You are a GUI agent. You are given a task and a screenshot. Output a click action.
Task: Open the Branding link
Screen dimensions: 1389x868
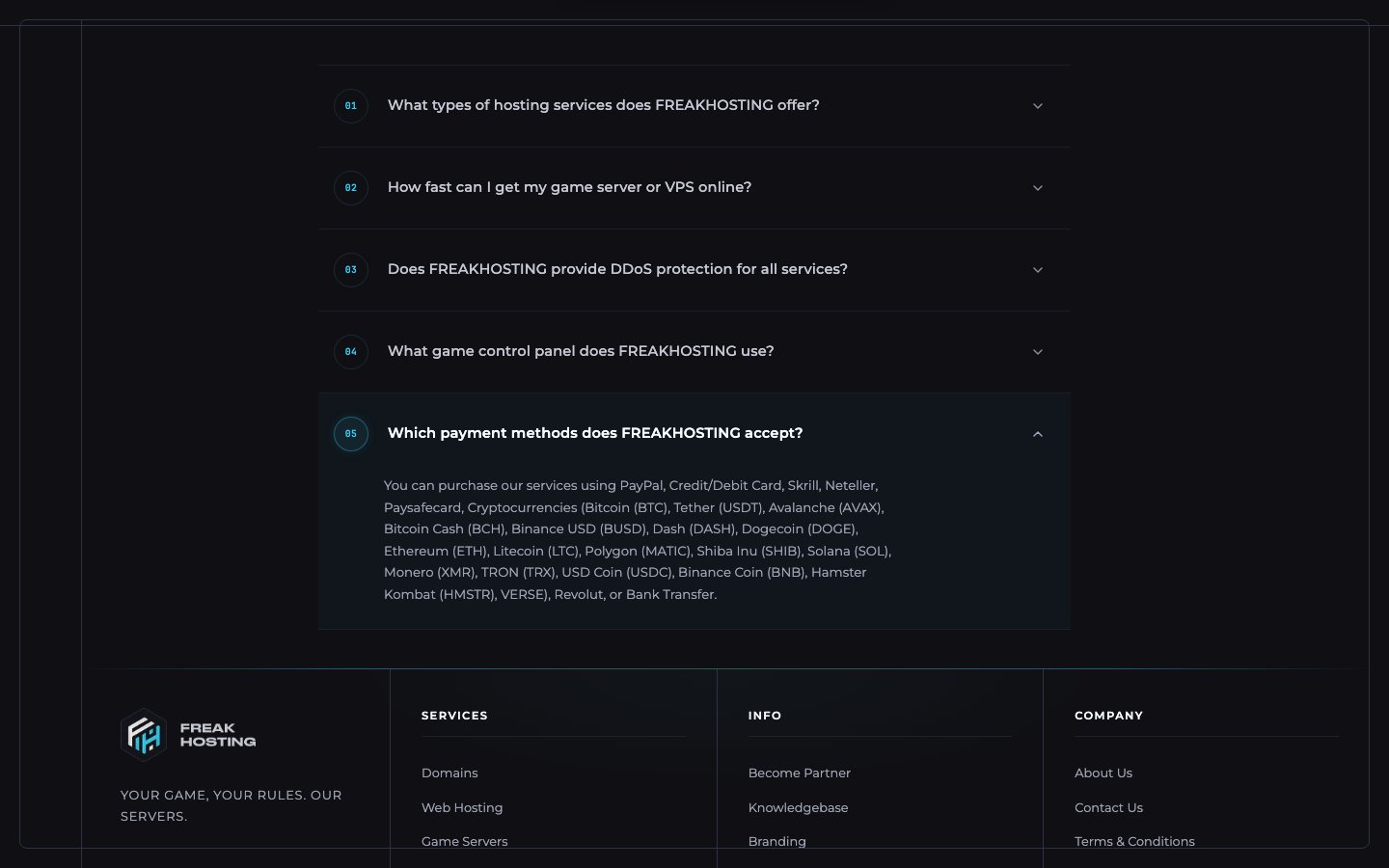coord(777,842)
